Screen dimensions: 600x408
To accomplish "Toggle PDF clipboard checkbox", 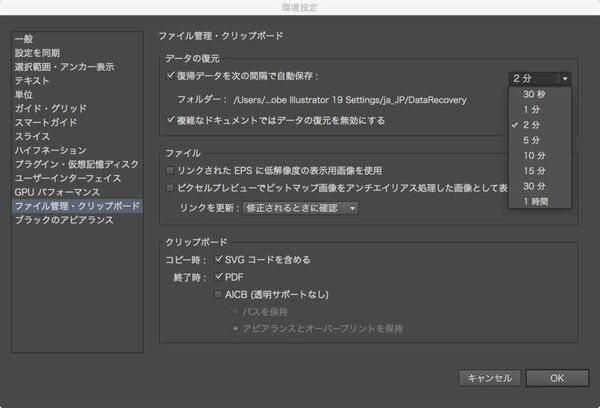I will 218,276.
